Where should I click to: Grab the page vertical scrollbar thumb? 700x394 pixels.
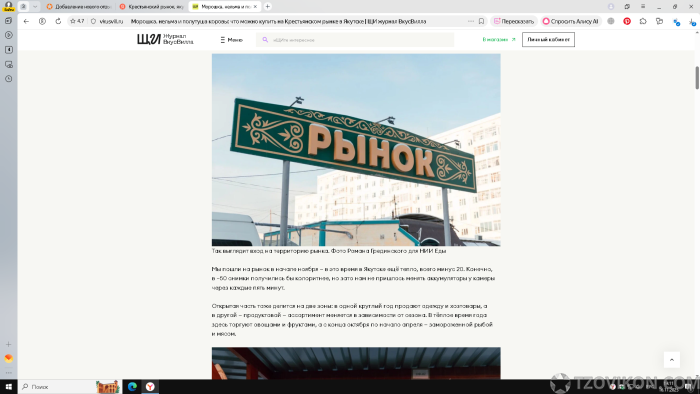tap(697, 78)
